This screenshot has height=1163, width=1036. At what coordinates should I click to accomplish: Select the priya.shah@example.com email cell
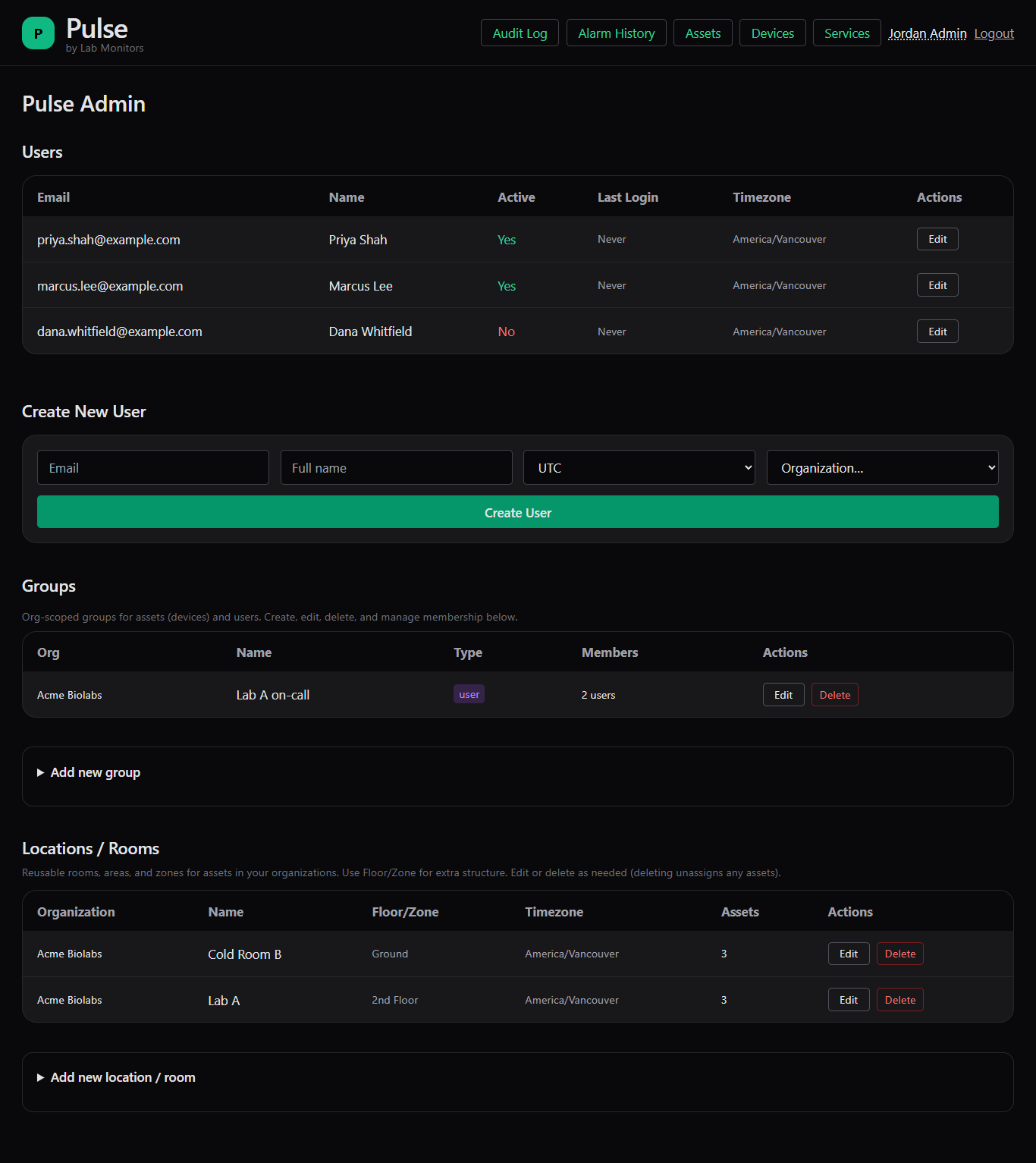[x=108, y=240]
